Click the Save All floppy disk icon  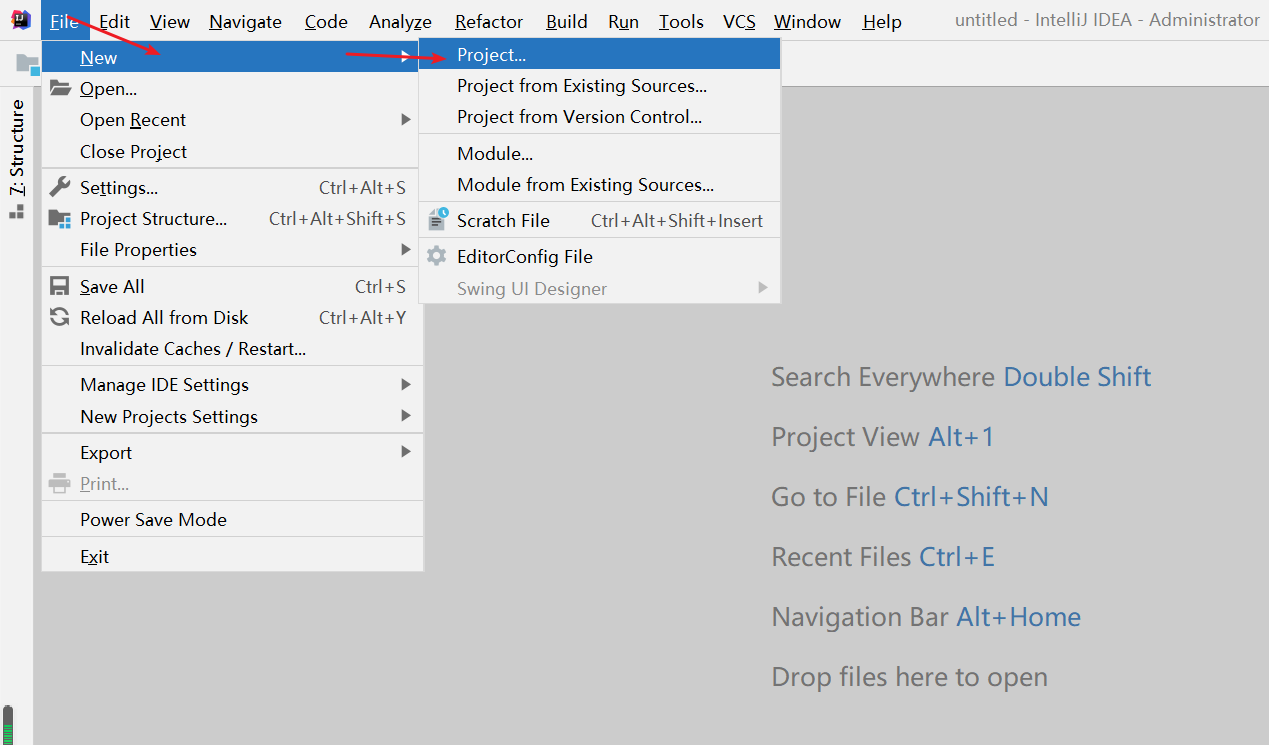[x=60, y=286]
